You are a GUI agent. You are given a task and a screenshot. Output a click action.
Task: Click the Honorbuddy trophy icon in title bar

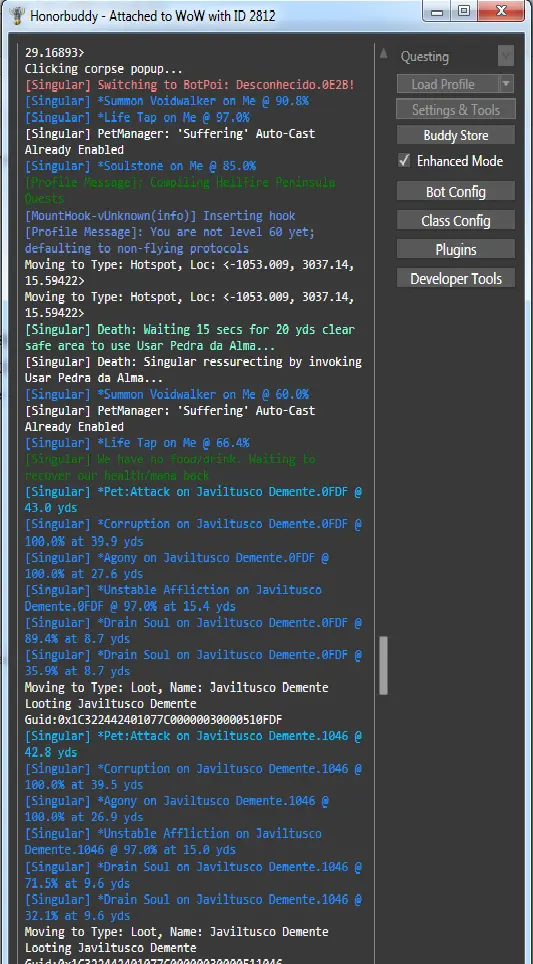point(17,15)
